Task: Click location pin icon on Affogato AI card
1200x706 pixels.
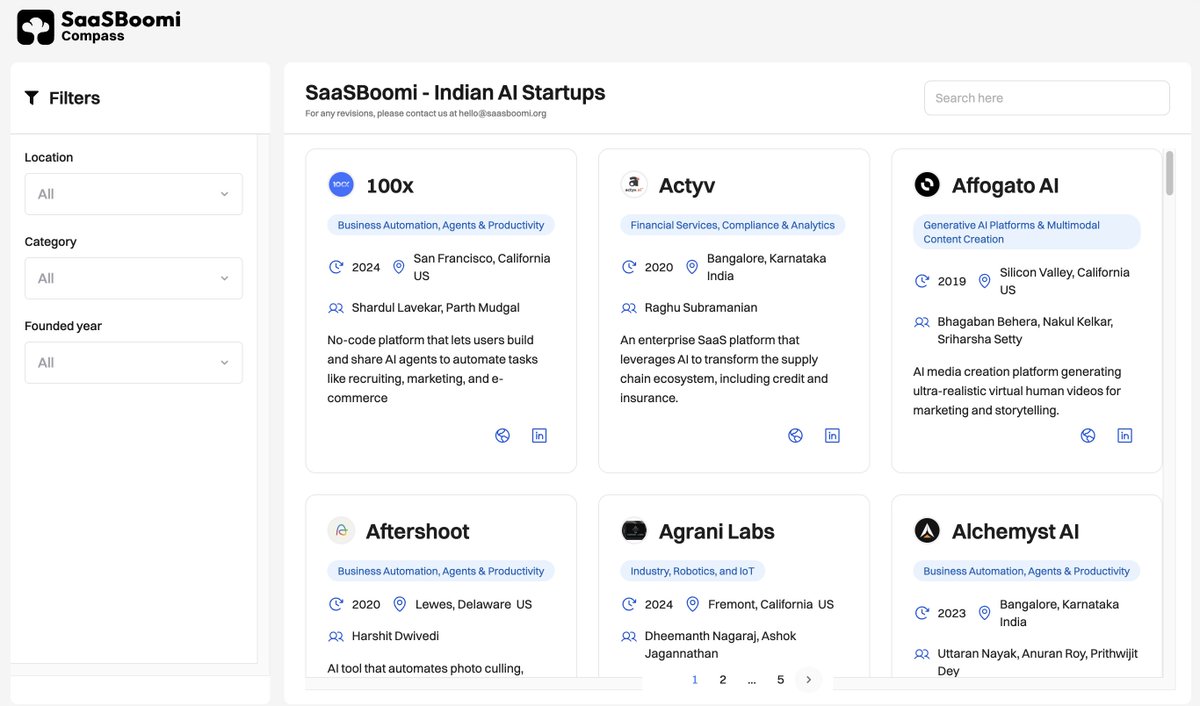Action: click(x=985, y=281)
